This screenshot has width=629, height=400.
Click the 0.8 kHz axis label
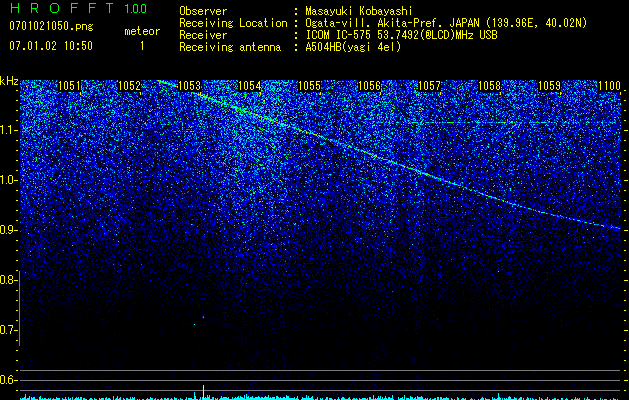pyautogui.click(x=9, y=280)
